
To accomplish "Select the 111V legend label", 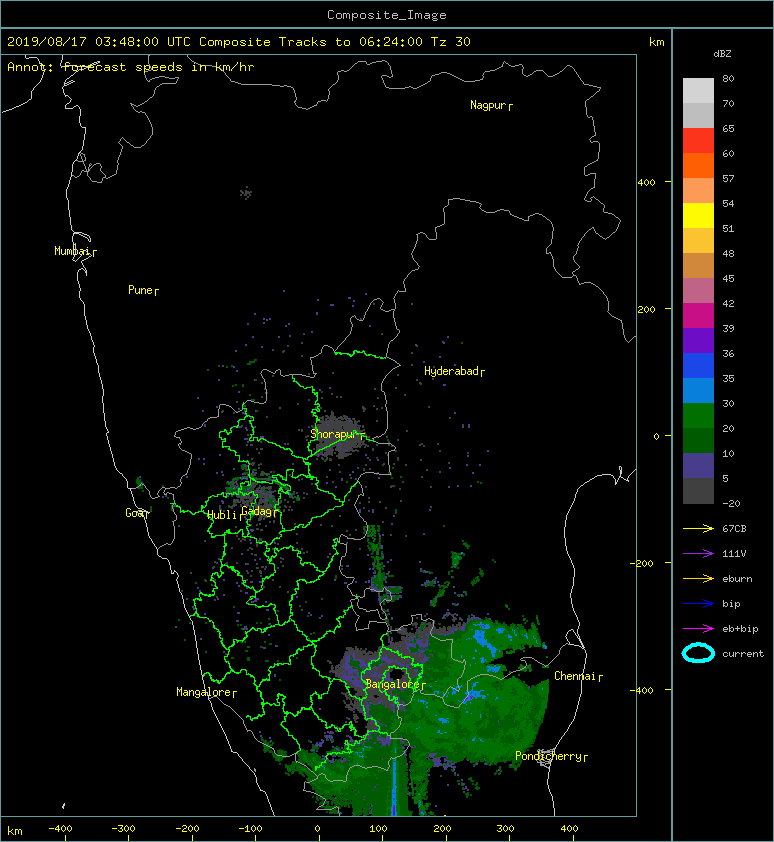I will tap(734, 554).
